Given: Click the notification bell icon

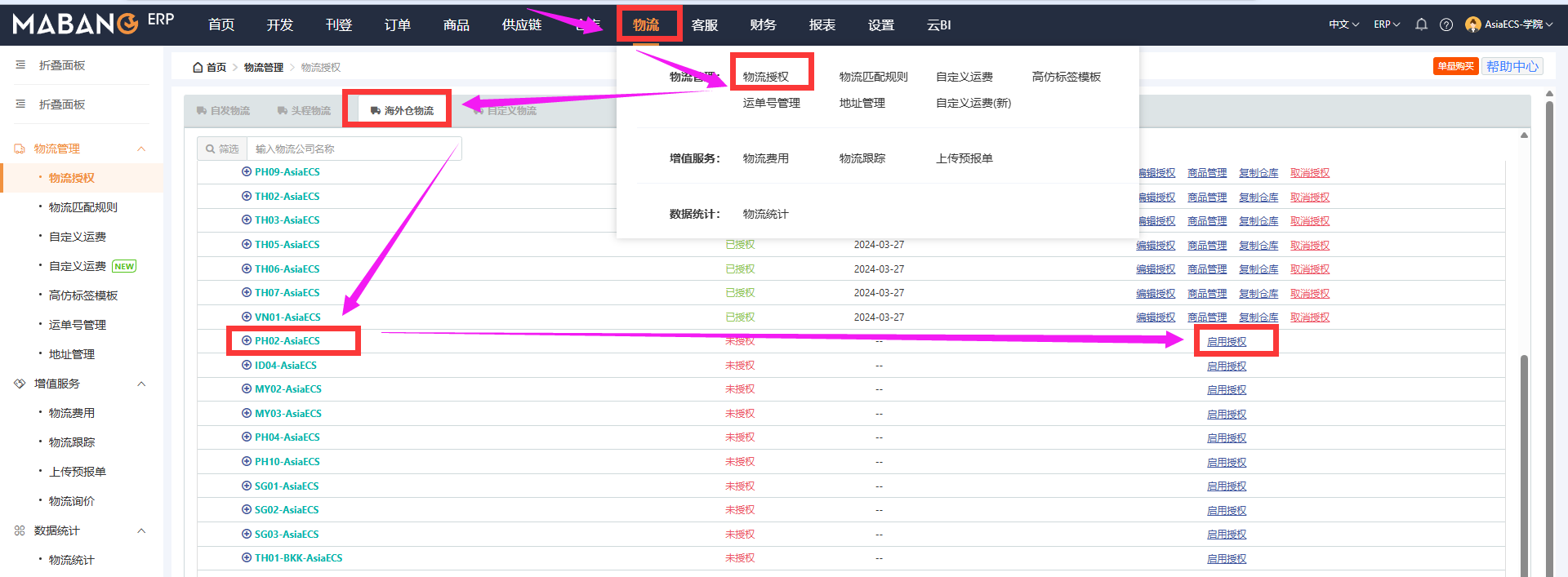Looking at the screenshot, I should pyautogui.click(x=1421, y=24).
